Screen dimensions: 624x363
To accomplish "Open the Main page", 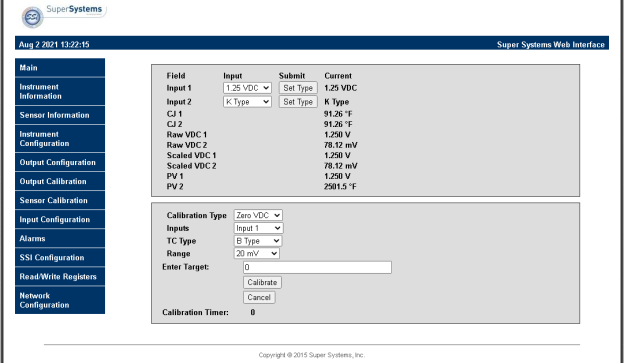I will (60, 68).
